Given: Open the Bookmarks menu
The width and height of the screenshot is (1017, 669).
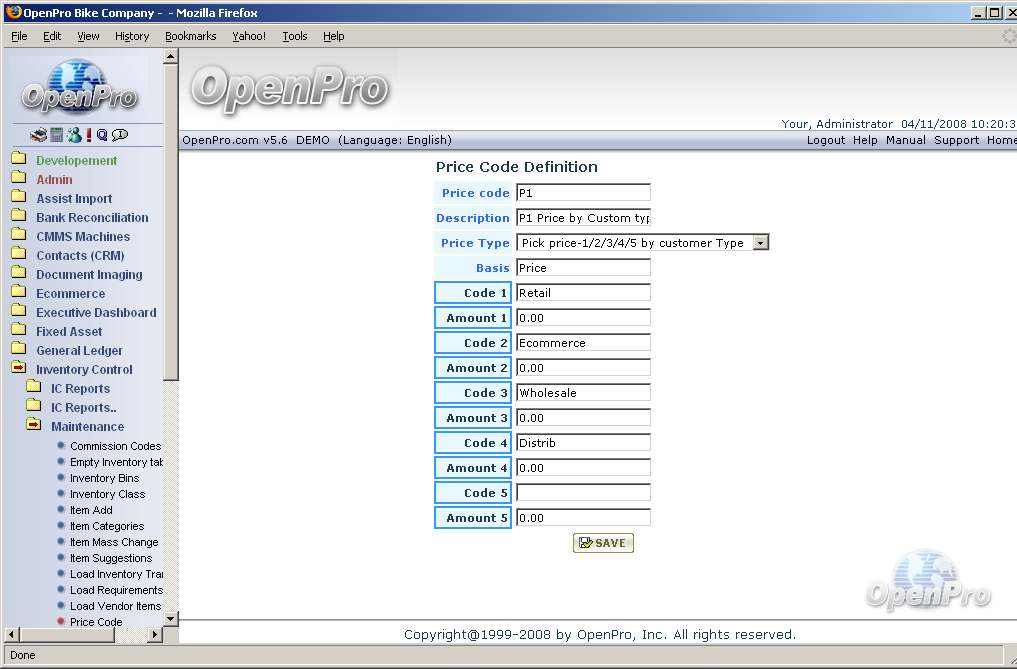Looking at the screenshot, I should coord(190,36).
